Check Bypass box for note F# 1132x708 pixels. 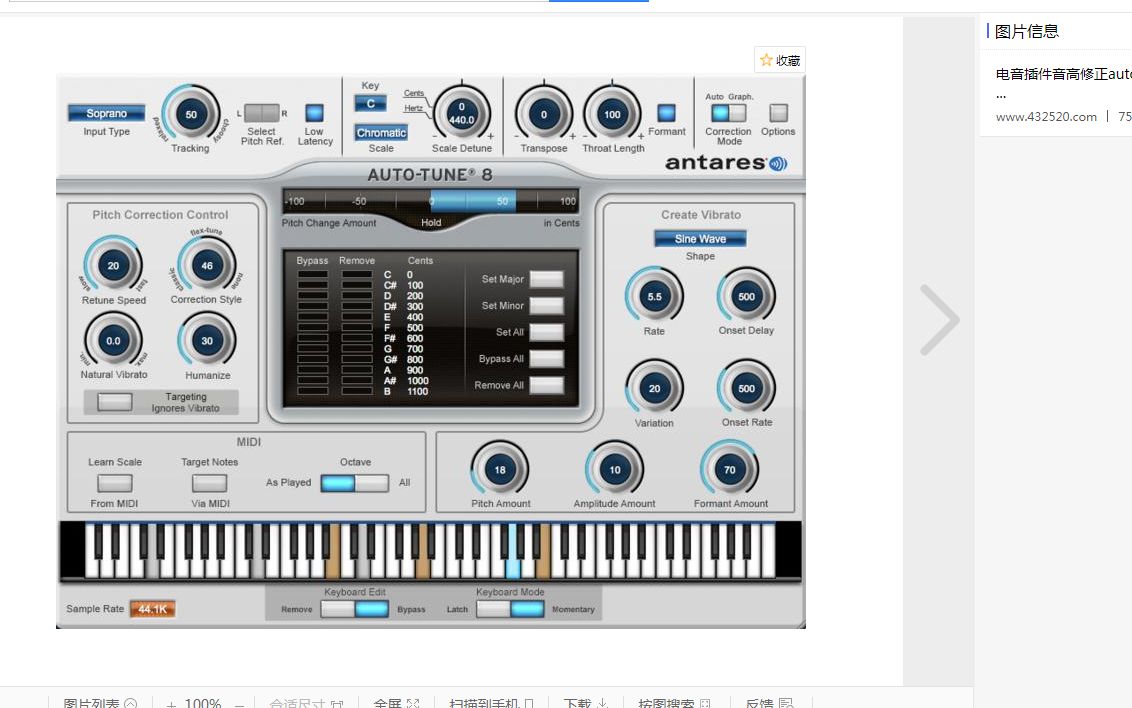tap(313, 338)
